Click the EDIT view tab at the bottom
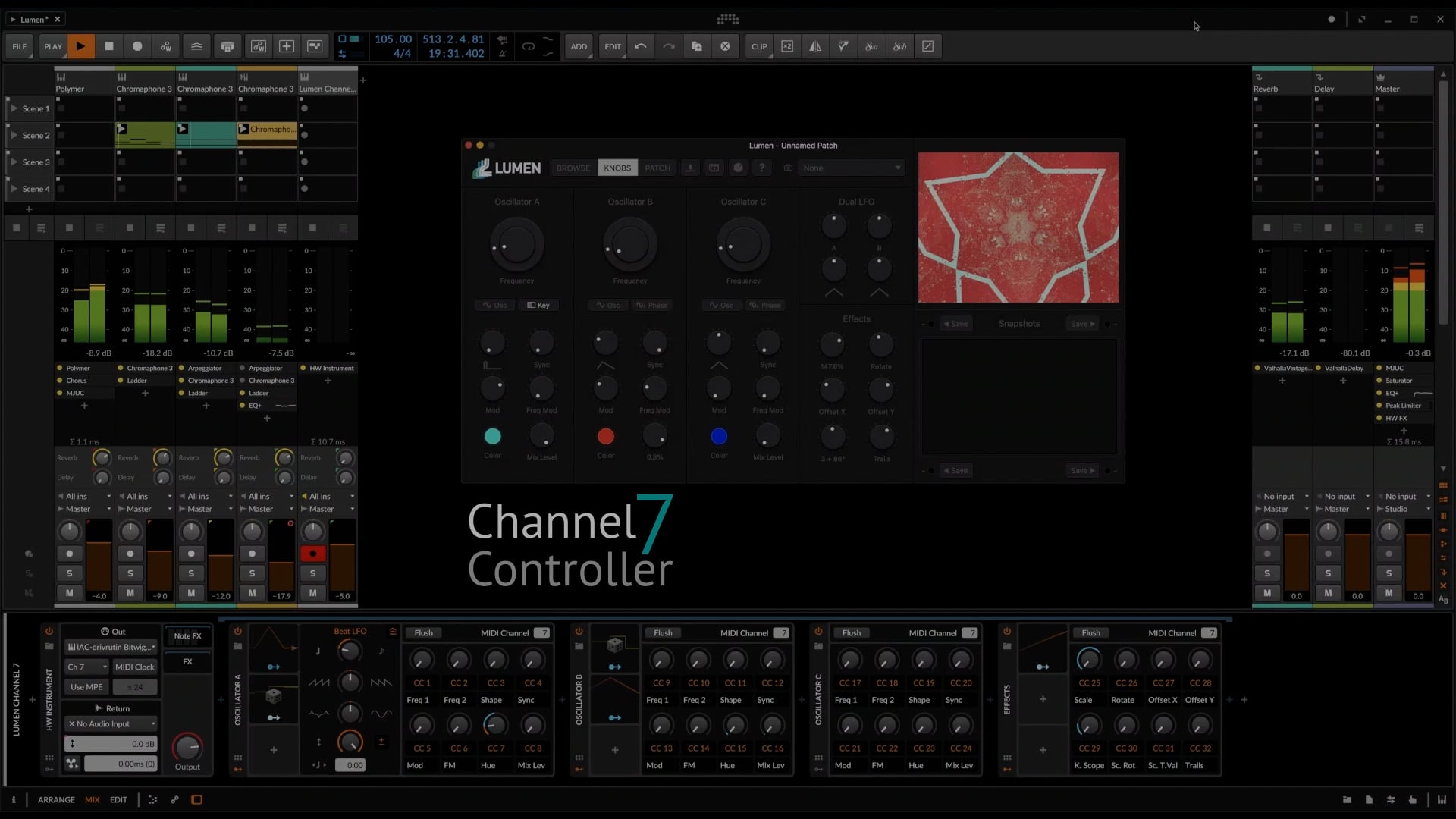 pyautogui.click(x=118, y=799)
